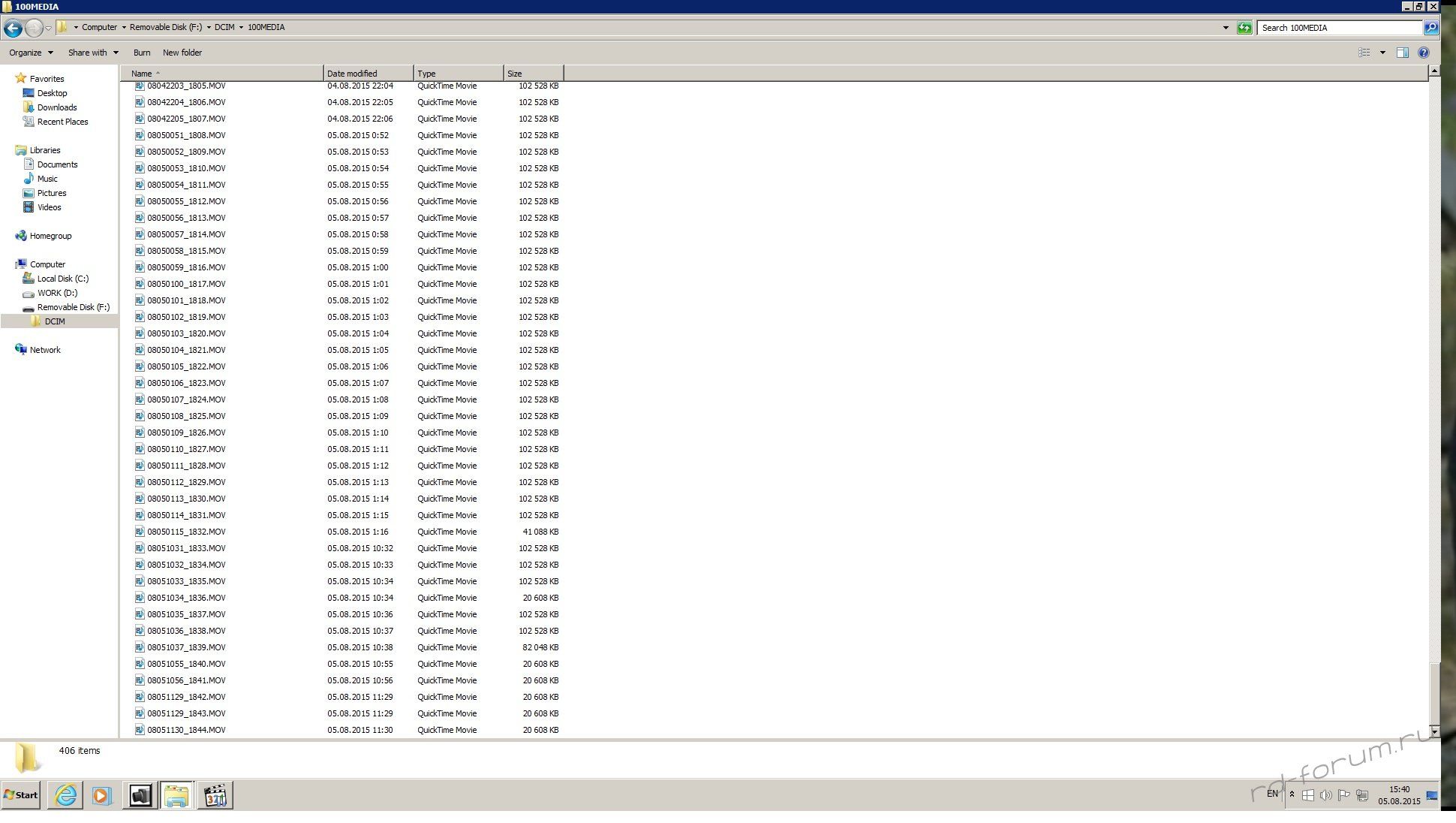The image size is (1456, 823).
Task: Open the clapperboard video app in taskbar
Action: [215, 795]
